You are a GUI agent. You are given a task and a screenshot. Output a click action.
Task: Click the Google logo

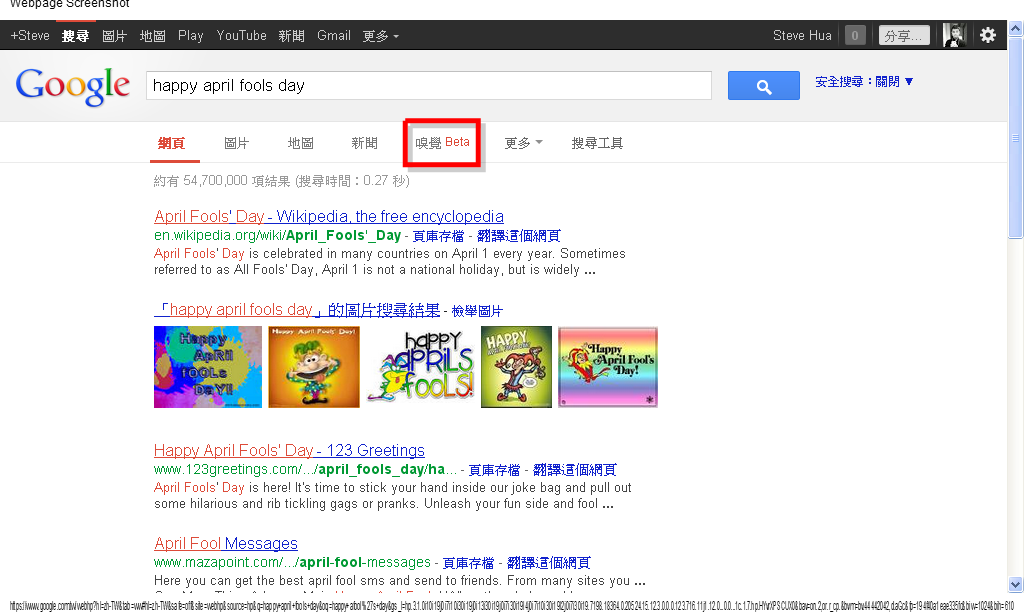click(72, 86)
